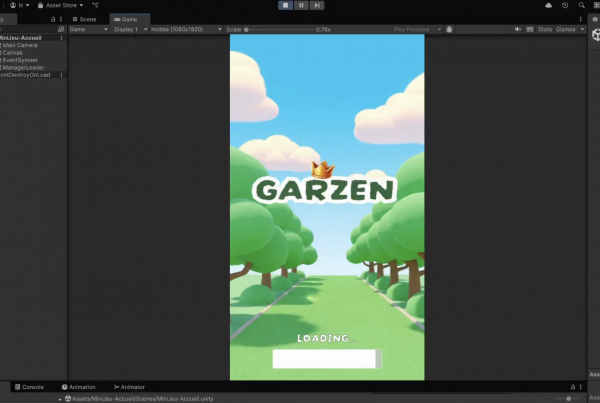Toggle the mute audio icon

point(517,30)
